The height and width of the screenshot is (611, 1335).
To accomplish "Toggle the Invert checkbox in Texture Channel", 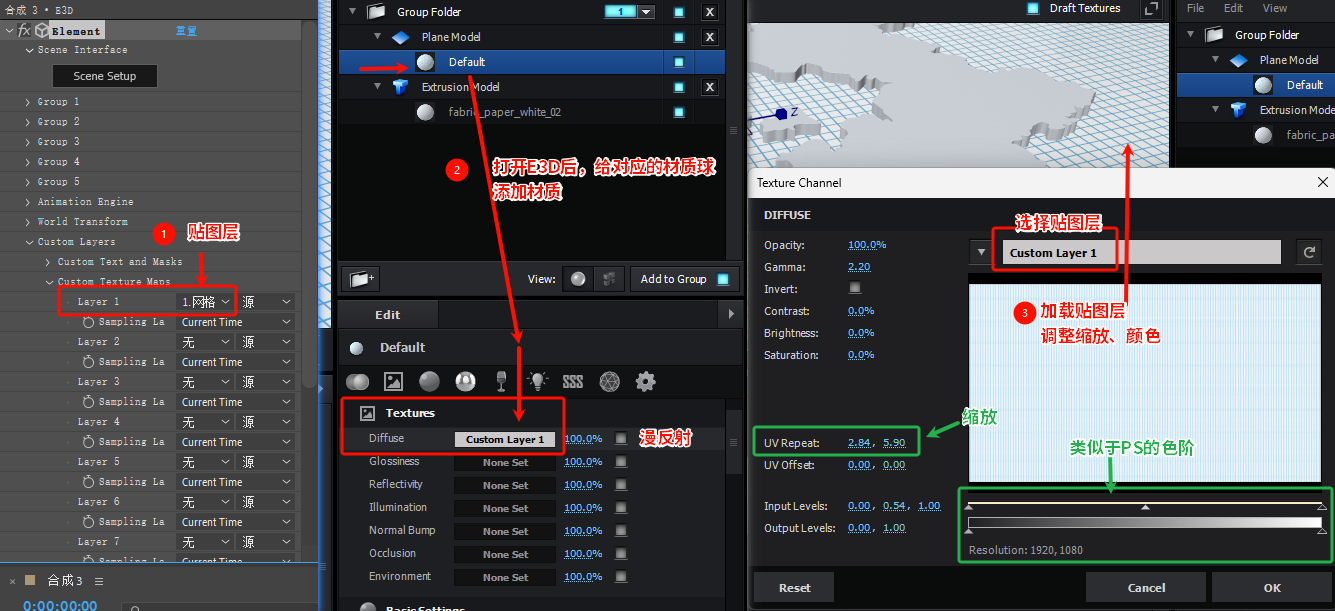I will point(854,288).
